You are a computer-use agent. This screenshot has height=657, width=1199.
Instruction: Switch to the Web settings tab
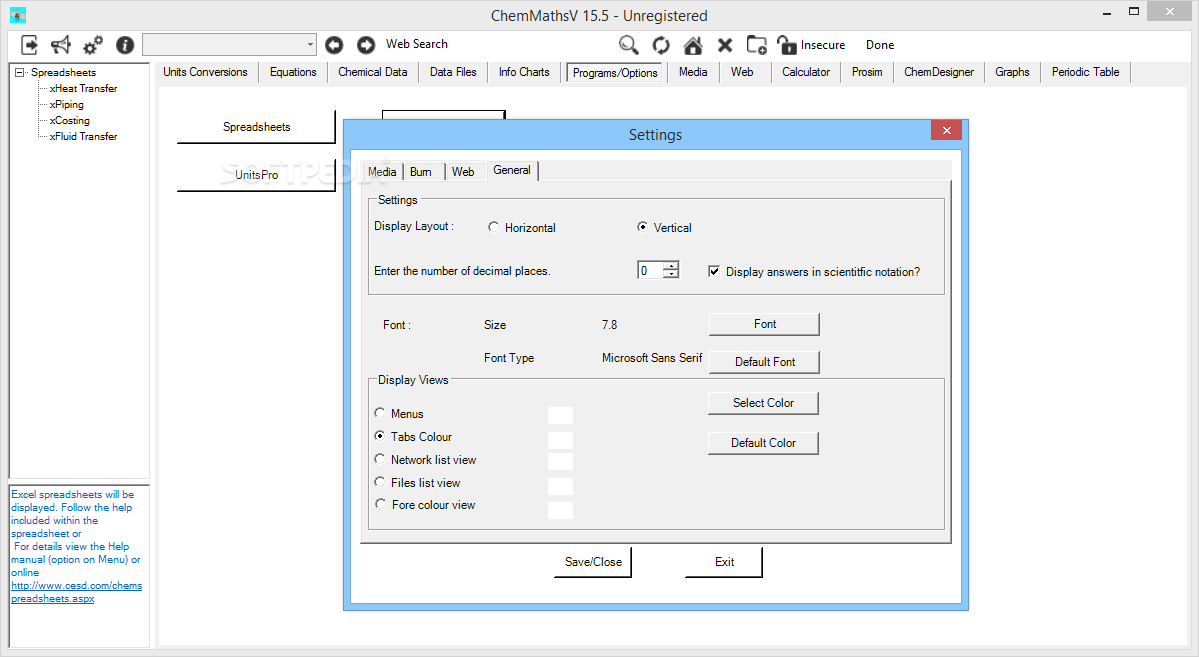click(463, 172)
